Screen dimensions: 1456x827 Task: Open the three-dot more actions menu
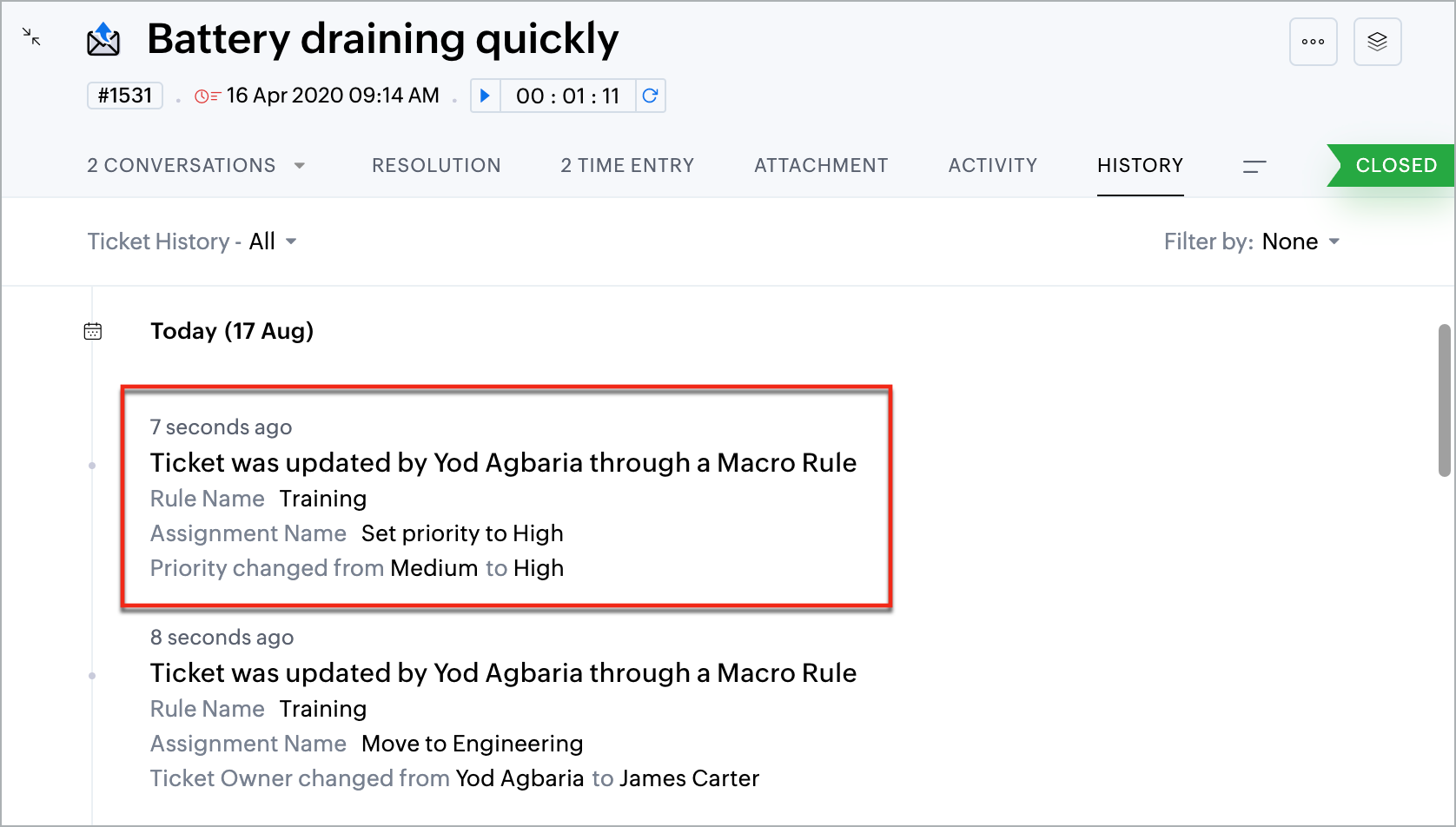coord(1313,42)
